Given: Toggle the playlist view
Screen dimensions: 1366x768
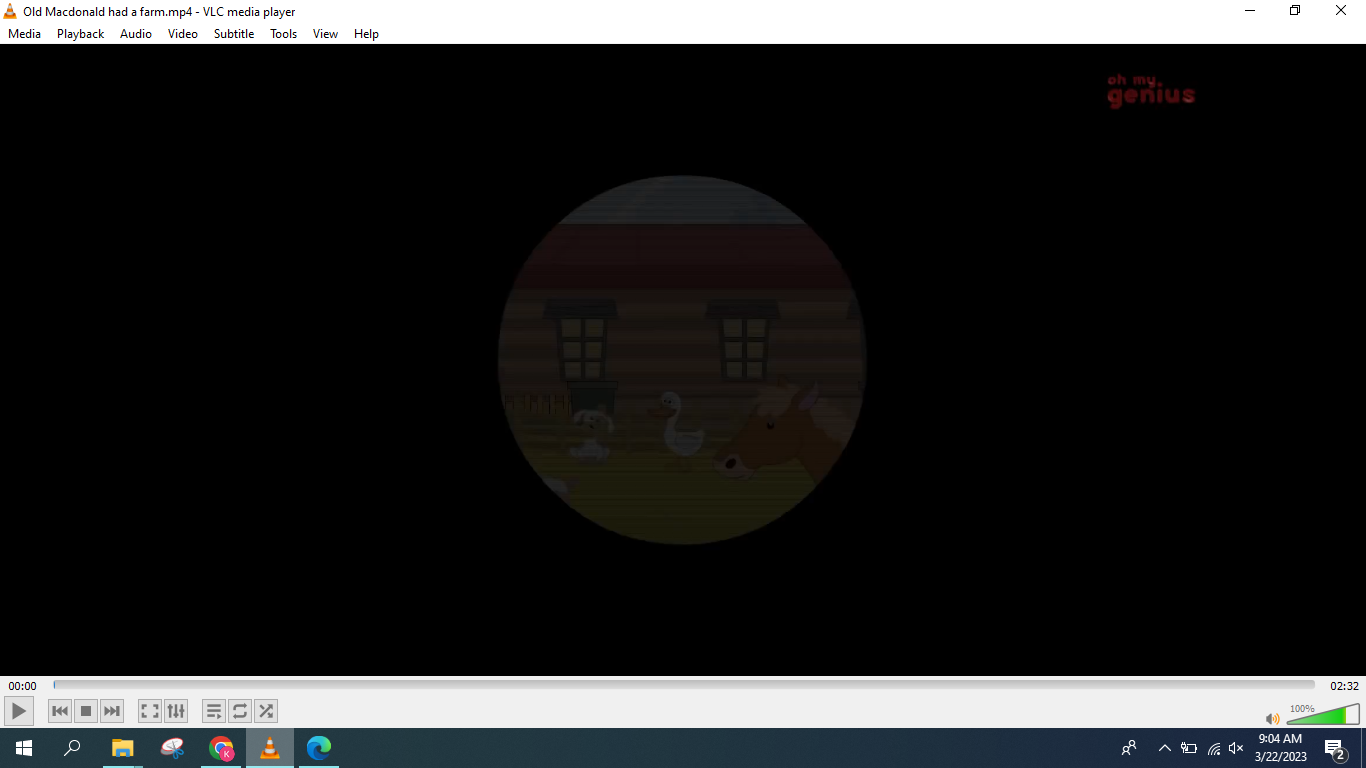Looking at the screenshot, I should pyautogui.click(x=214, y=711).
